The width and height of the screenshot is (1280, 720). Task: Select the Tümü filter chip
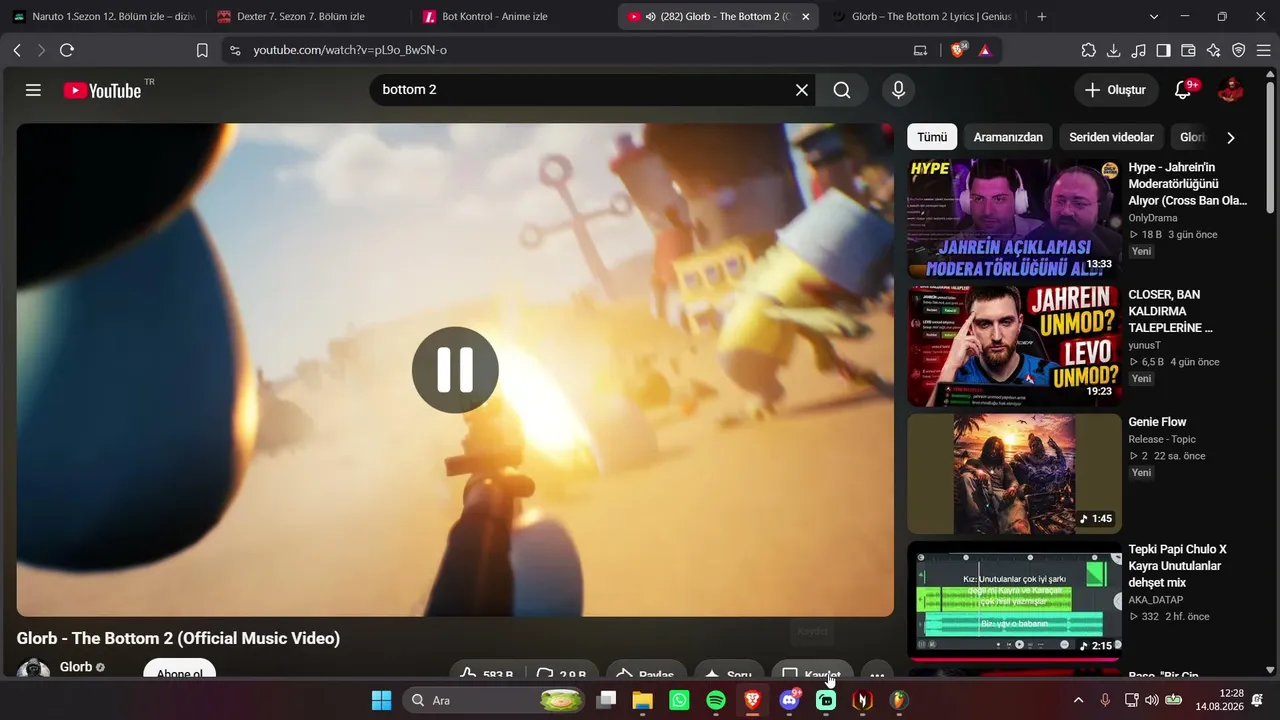click(x=932, y=137)
